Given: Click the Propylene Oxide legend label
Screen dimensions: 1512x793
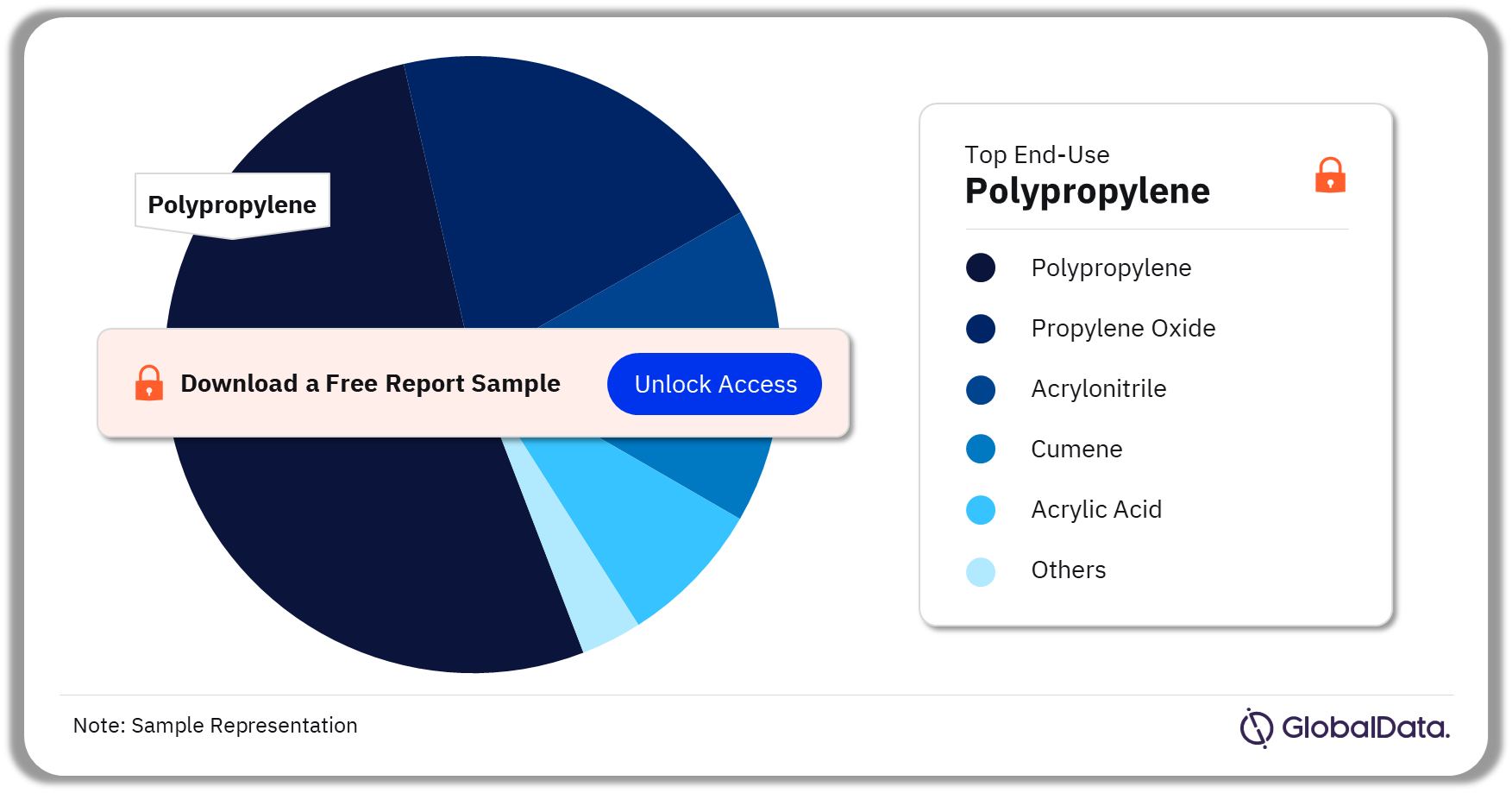Looking at the screenshot, I should click(1123, 328).
